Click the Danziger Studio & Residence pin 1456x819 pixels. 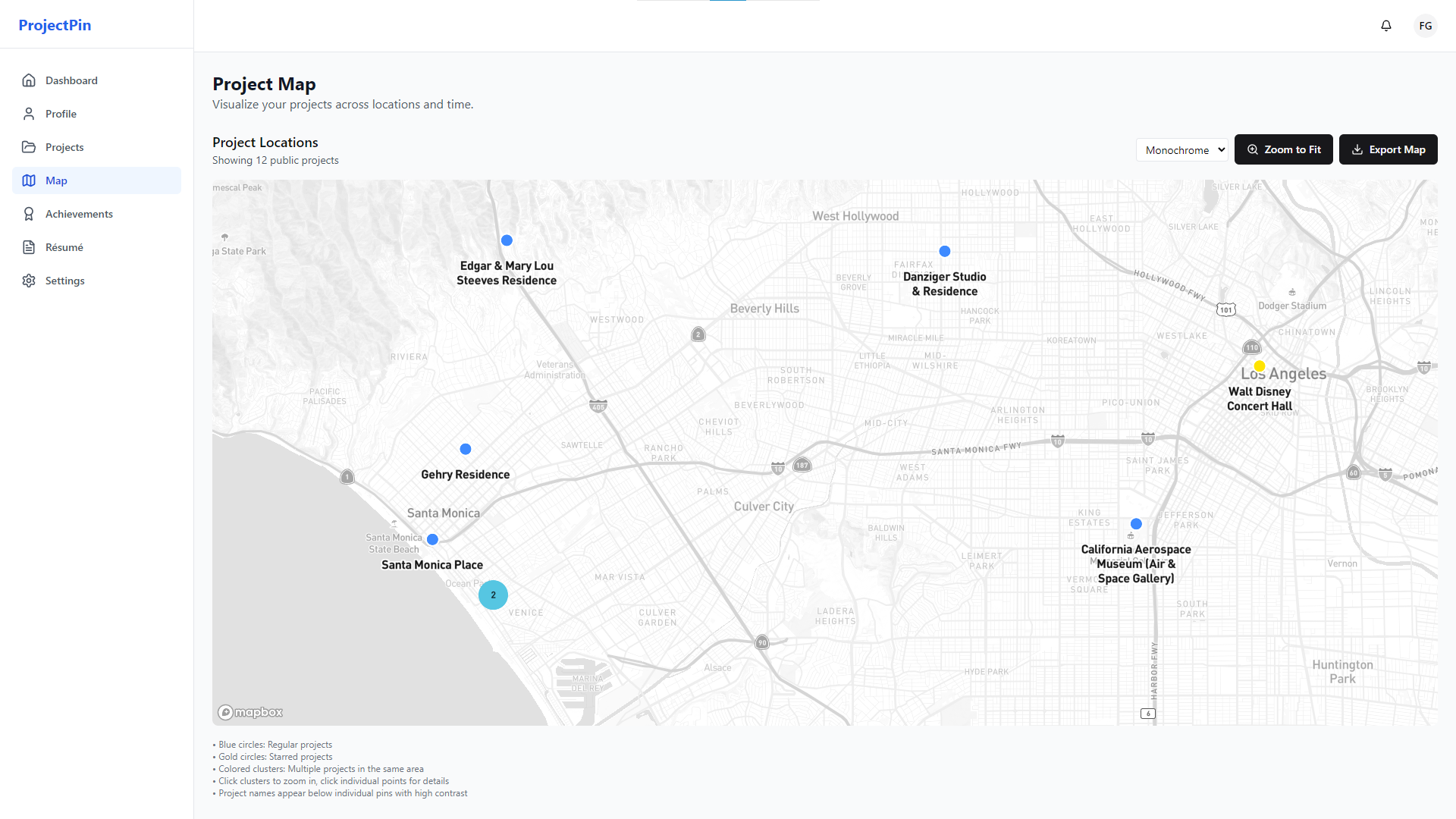pyautogui.click(x=945, y=251)
